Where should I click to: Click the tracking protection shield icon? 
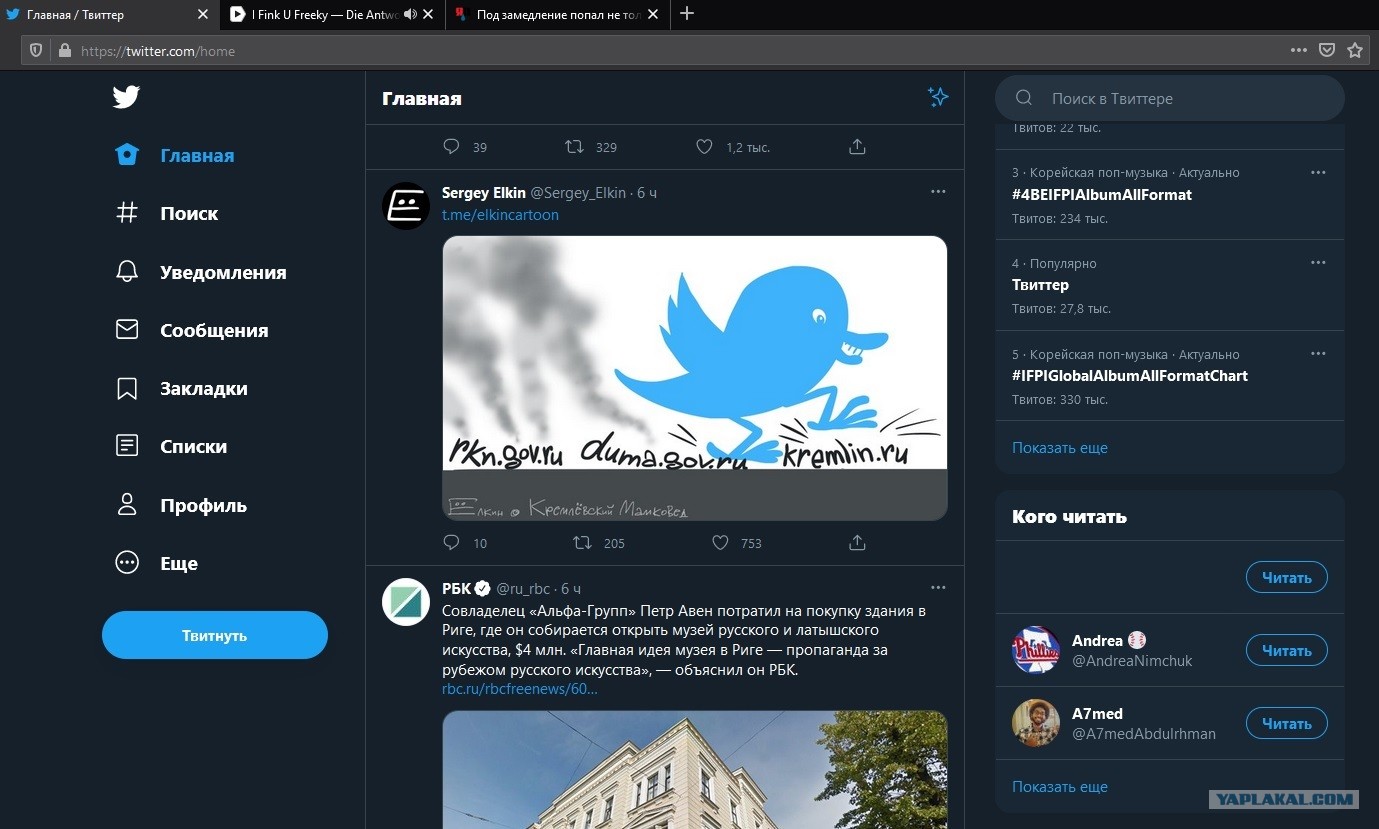point(36,50)
